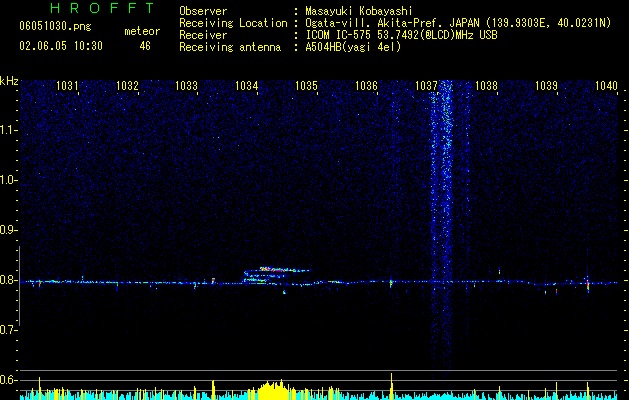Click the 1039 time marker
629x400 pixels.
click(546, 85)
